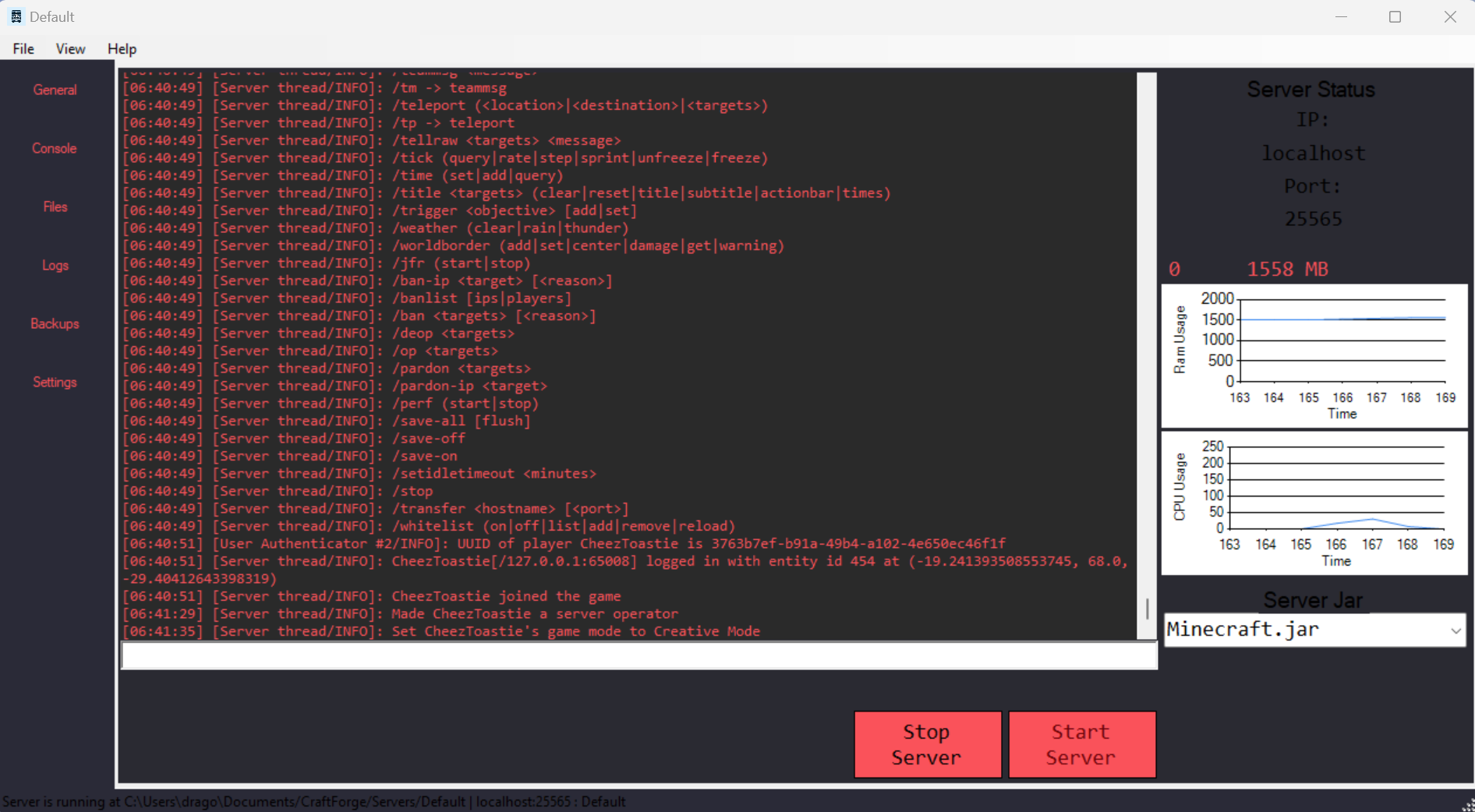Click the 'CheezToastie joined the game' line

click(x=372, y=596)
